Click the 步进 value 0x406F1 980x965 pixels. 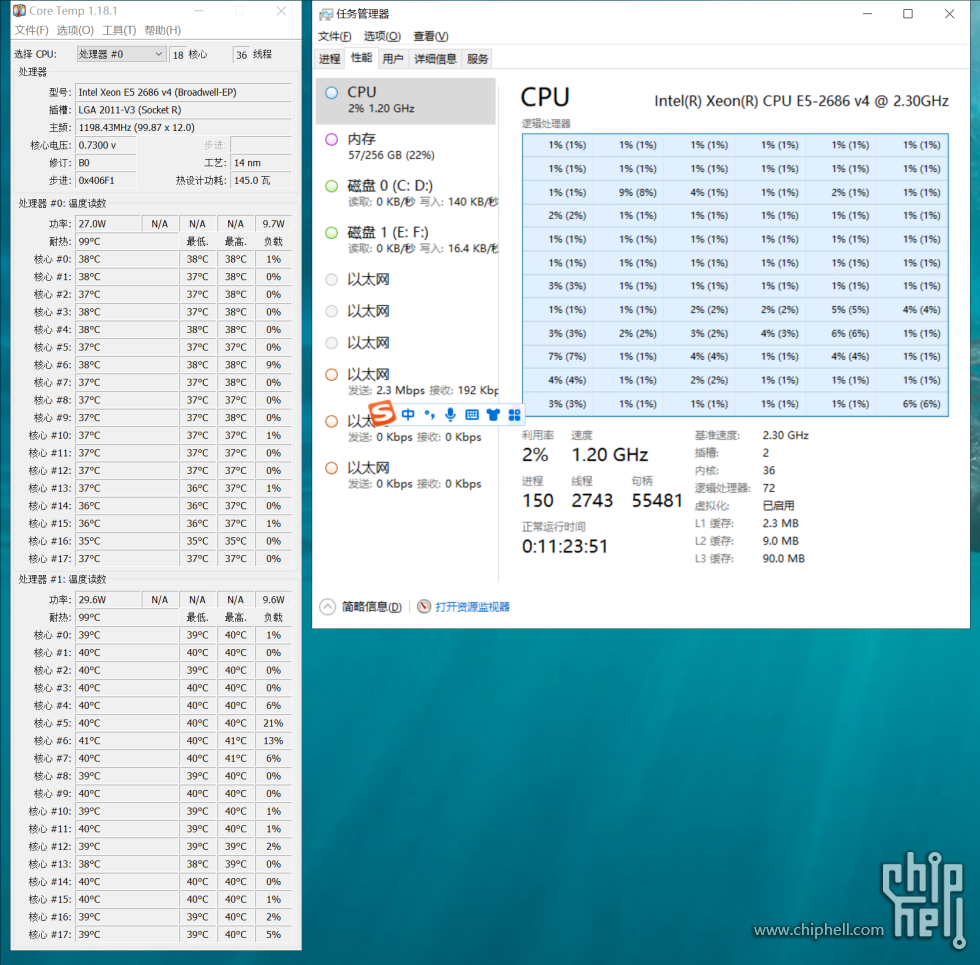106,180
